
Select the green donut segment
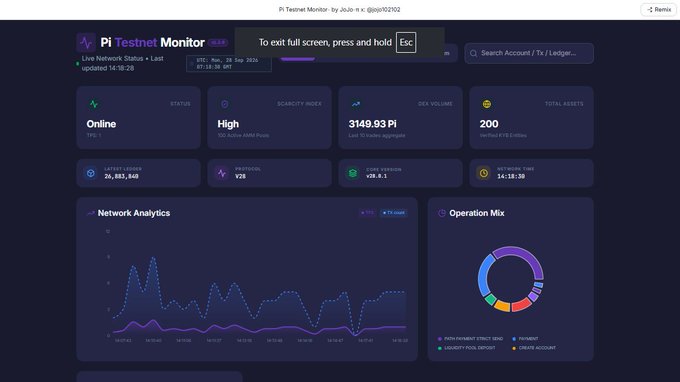point(490,299)
